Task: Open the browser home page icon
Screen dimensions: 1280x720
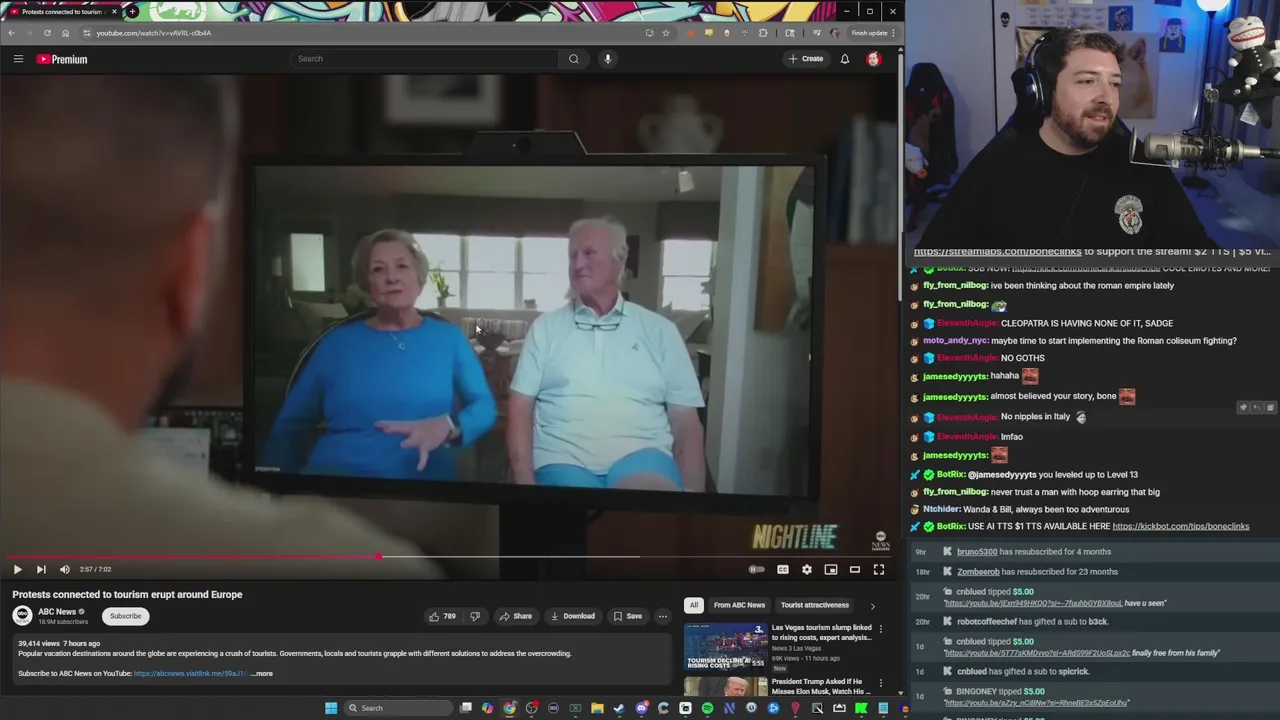Action: (65, 33)
